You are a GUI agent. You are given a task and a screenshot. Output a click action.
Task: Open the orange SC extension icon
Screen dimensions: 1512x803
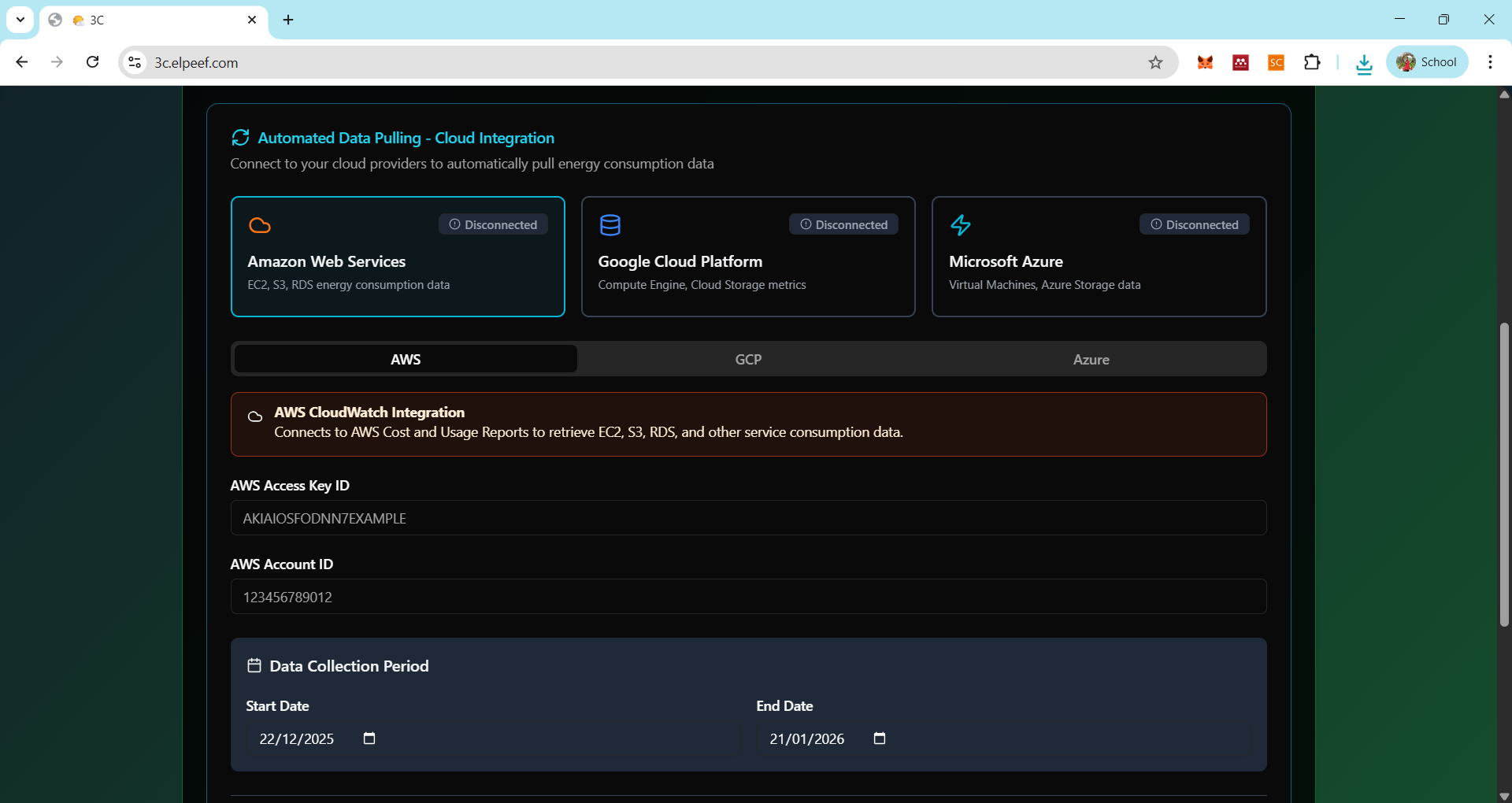[1276, 62]
